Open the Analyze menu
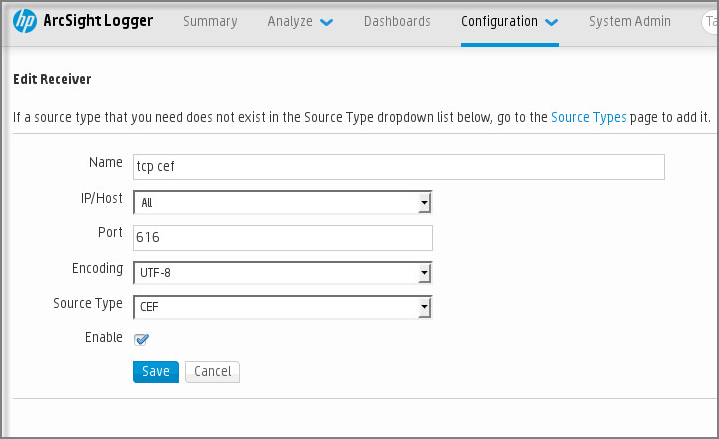The width and height of the screenshot is (719, 439). [x=290, y=21]
